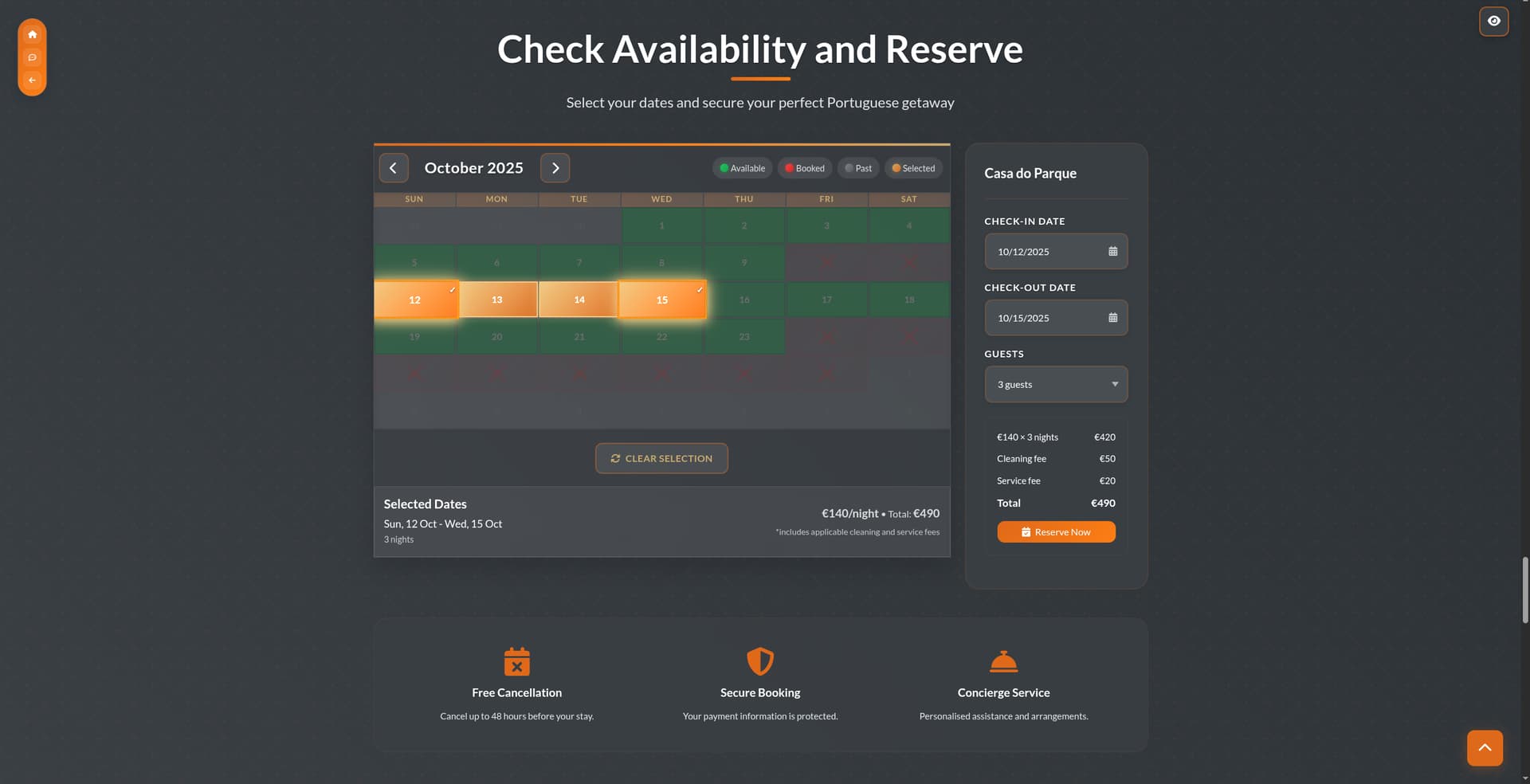Go to the previous month in the calendar
The width and height of the screenshot is (1530, 784).
393,168
